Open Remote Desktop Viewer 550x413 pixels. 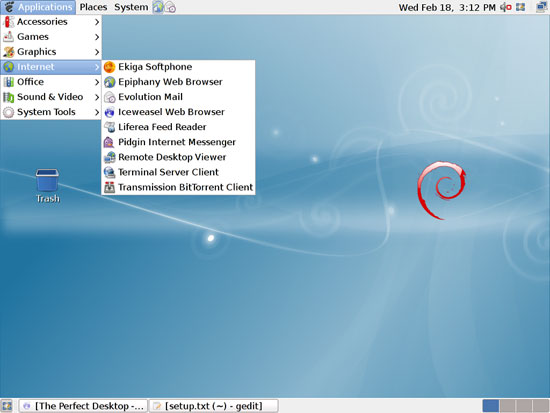(179, 157)
